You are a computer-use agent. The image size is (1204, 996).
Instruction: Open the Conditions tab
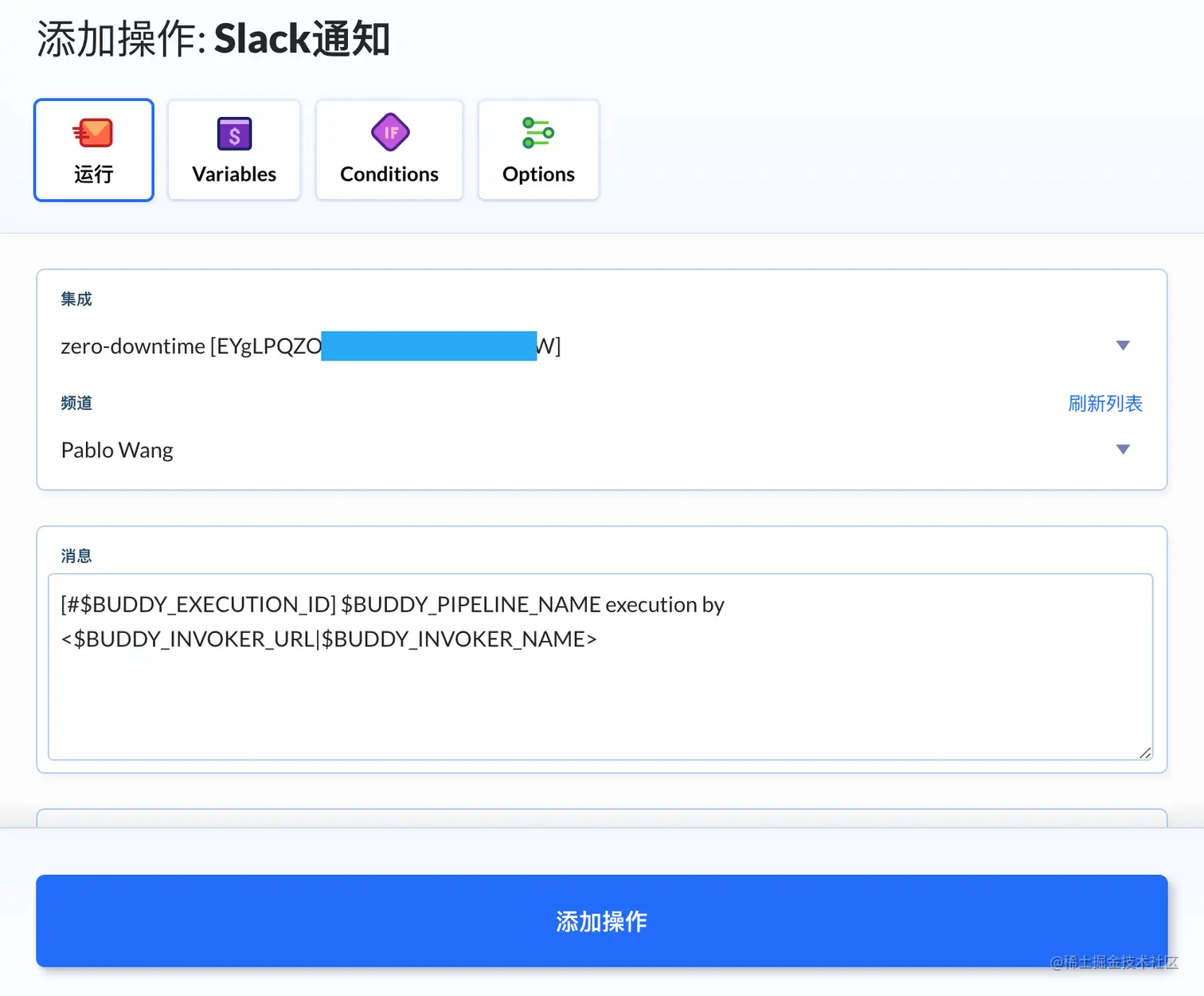pyautogui.click(x=389, y=150)
